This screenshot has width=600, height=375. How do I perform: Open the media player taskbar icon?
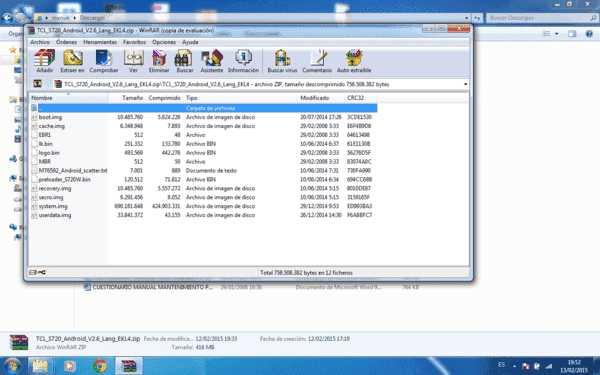point(70,366)
